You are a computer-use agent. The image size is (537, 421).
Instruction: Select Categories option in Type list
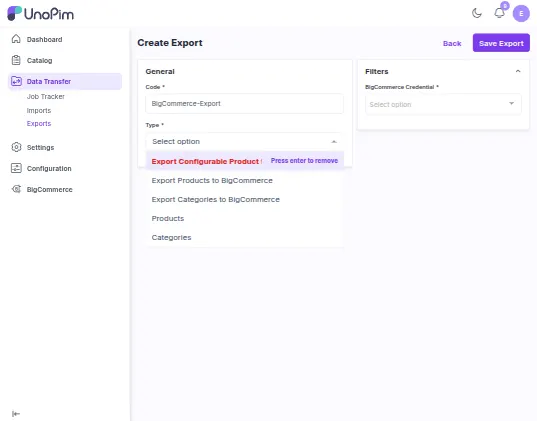(245, 238)
